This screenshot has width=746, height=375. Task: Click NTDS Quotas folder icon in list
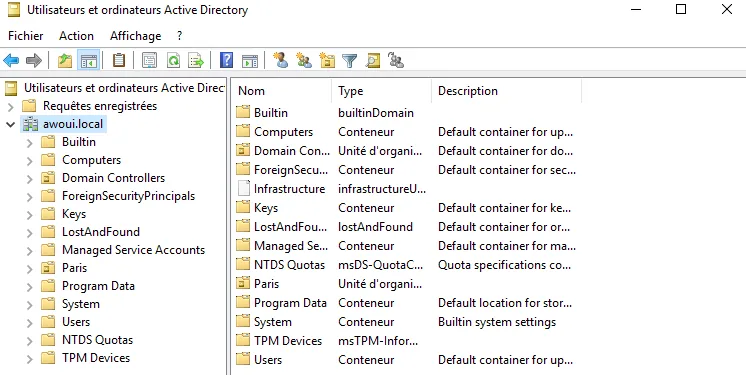coord(243,265)
